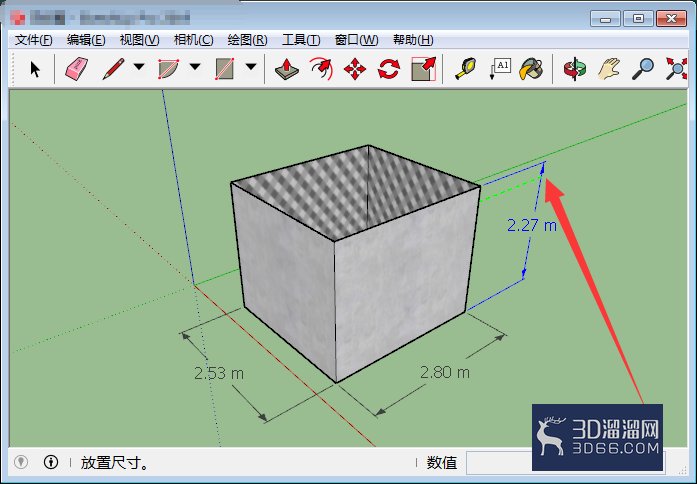Open the 视图(V) menu
This screenshot has height=484, width=697.
click(x=139, y=40)
